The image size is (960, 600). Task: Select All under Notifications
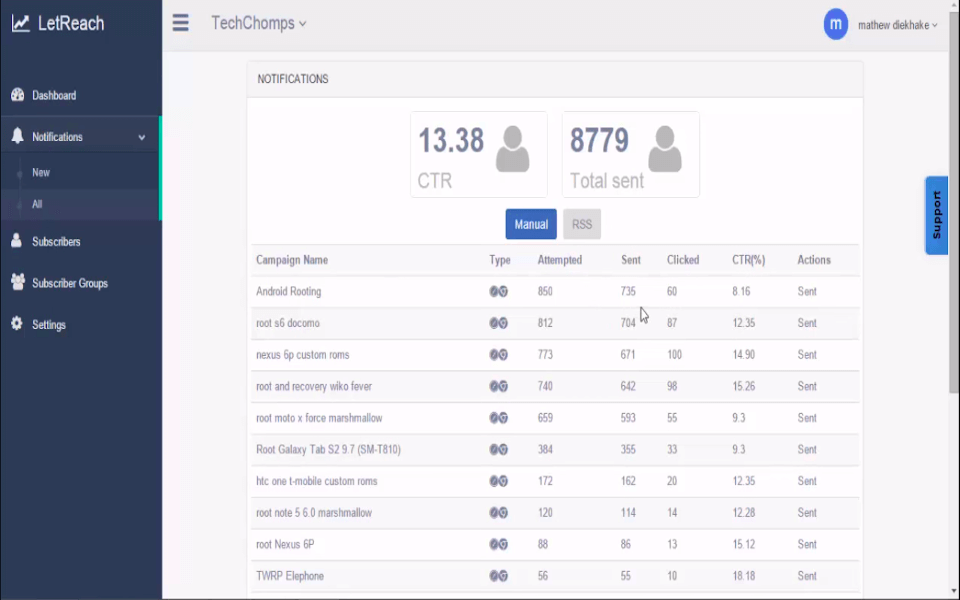(x=37, y=204)
